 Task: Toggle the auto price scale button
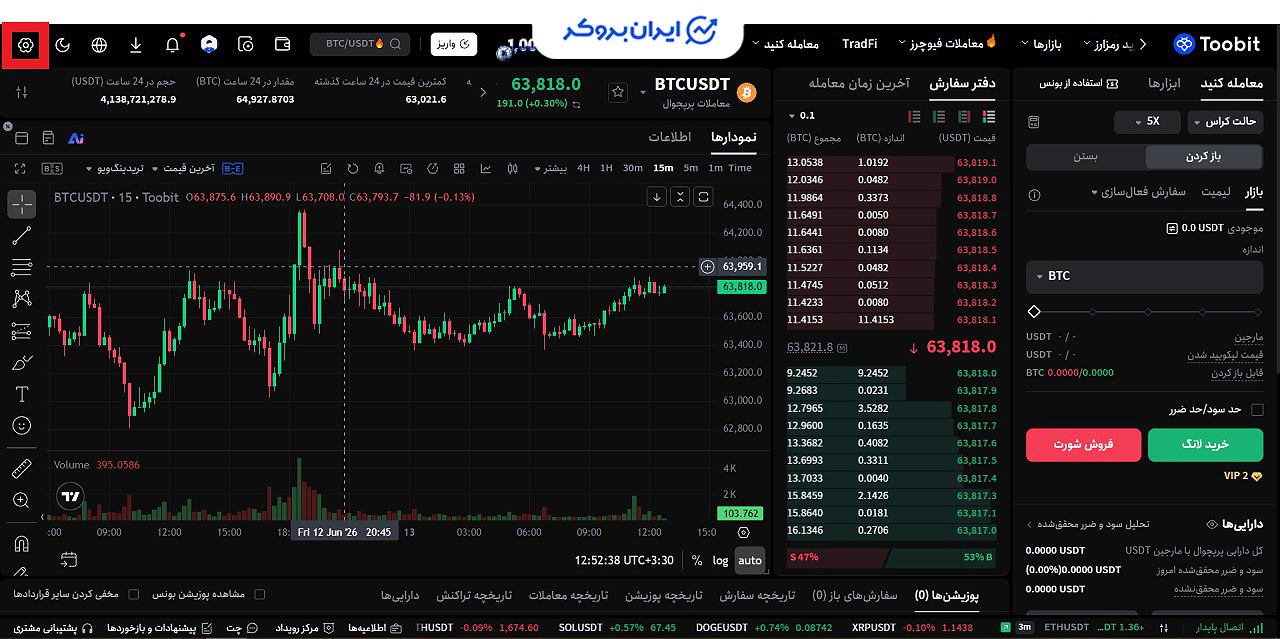tap(750, 560)
